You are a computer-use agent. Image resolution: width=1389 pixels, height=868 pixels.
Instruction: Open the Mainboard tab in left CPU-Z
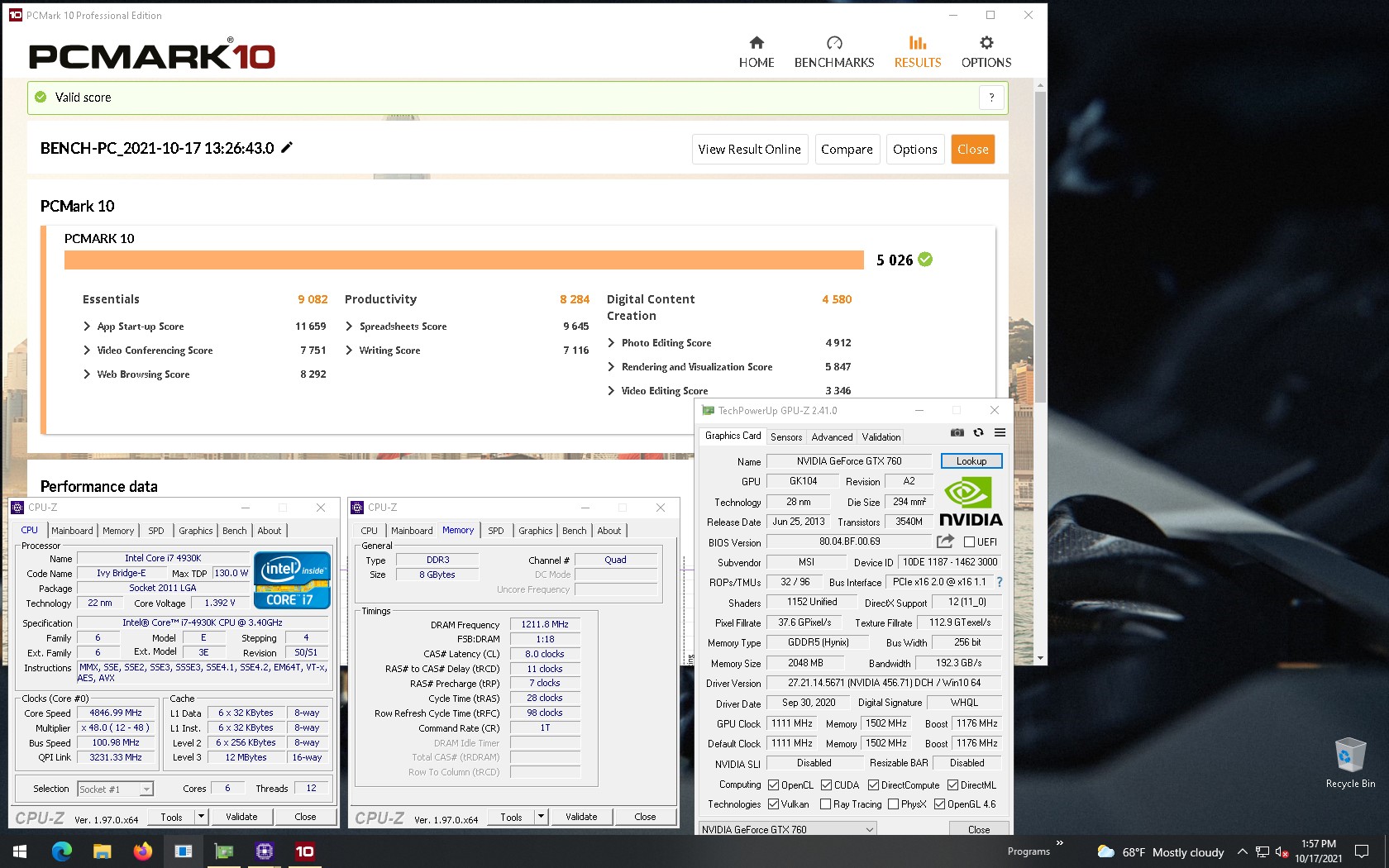(x=73, y=531)
